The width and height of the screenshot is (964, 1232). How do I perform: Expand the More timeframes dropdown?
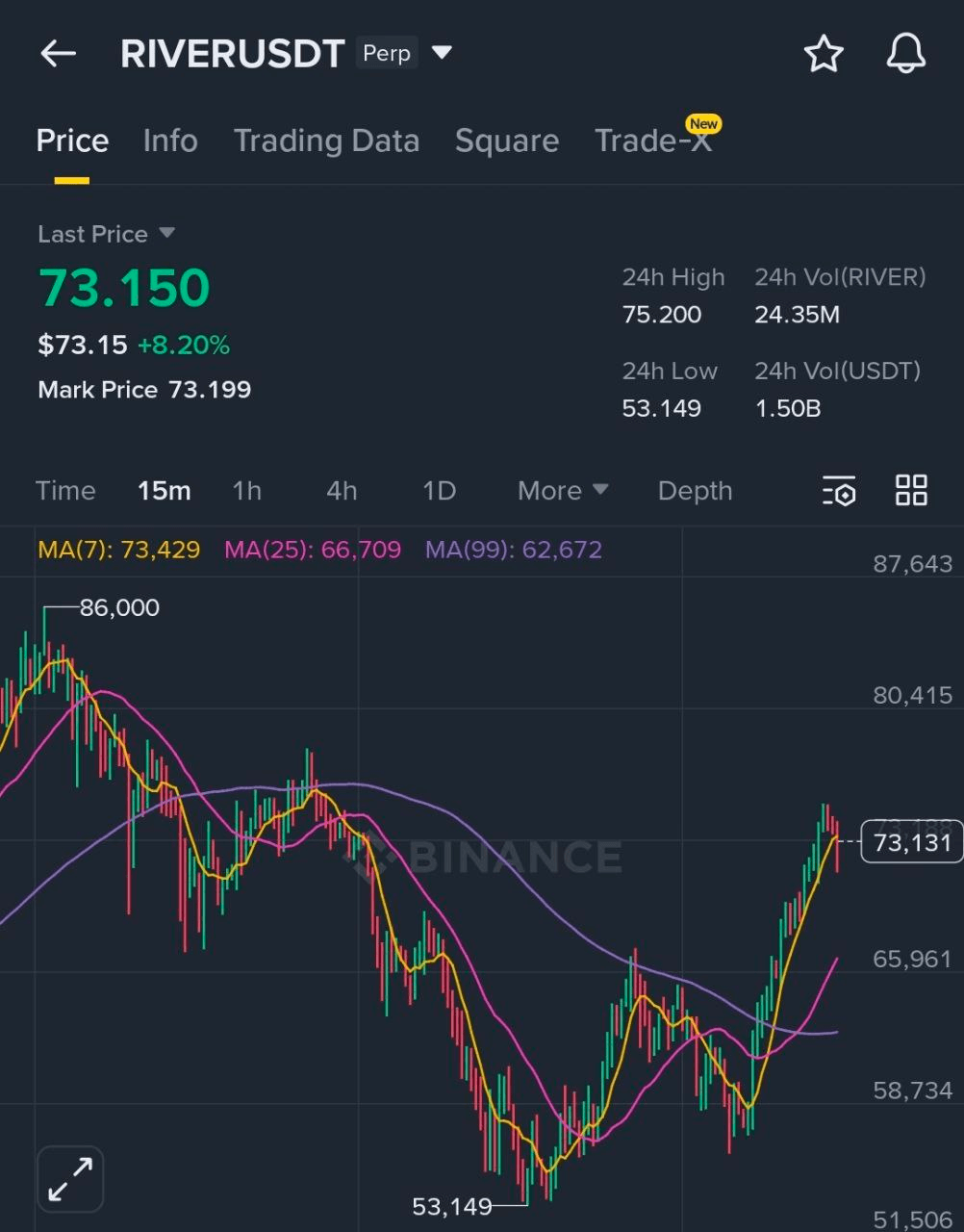(563, 491)
